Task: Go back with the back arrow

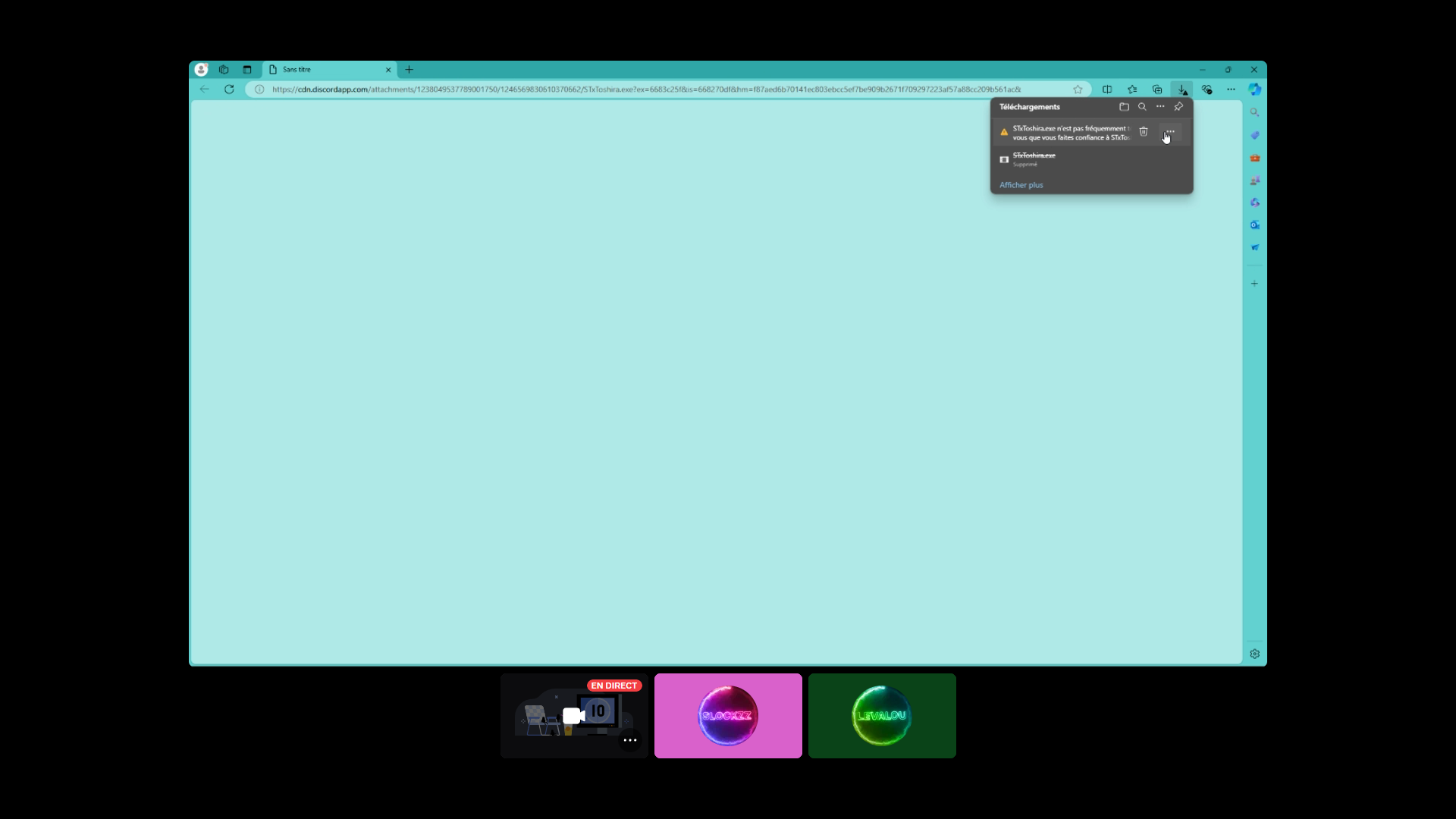Action: (204, 89)
